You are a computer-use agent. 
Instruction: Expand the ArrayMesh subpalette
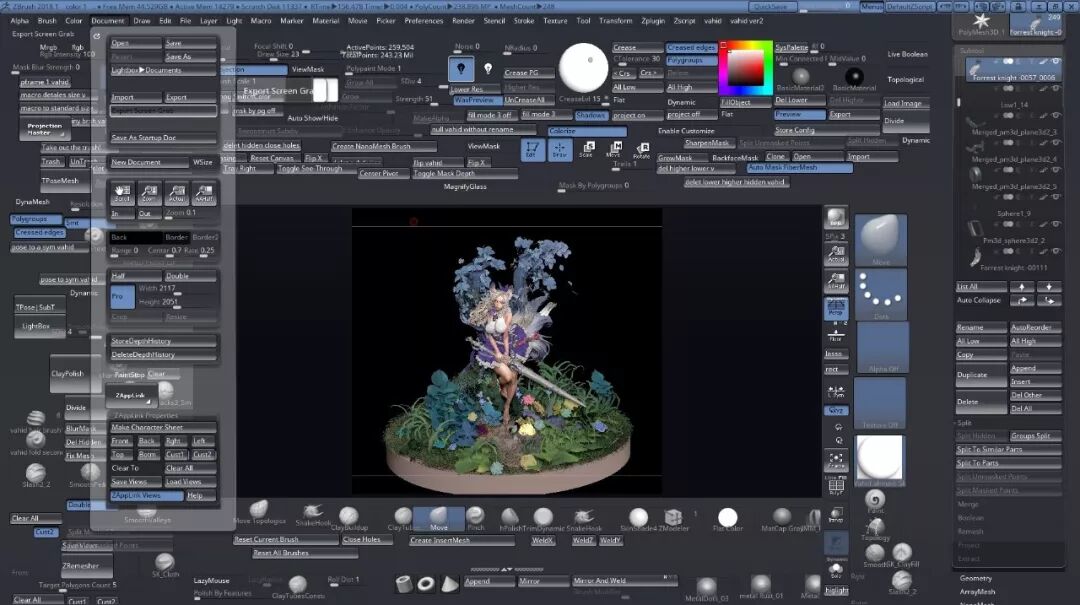[977, 592]
